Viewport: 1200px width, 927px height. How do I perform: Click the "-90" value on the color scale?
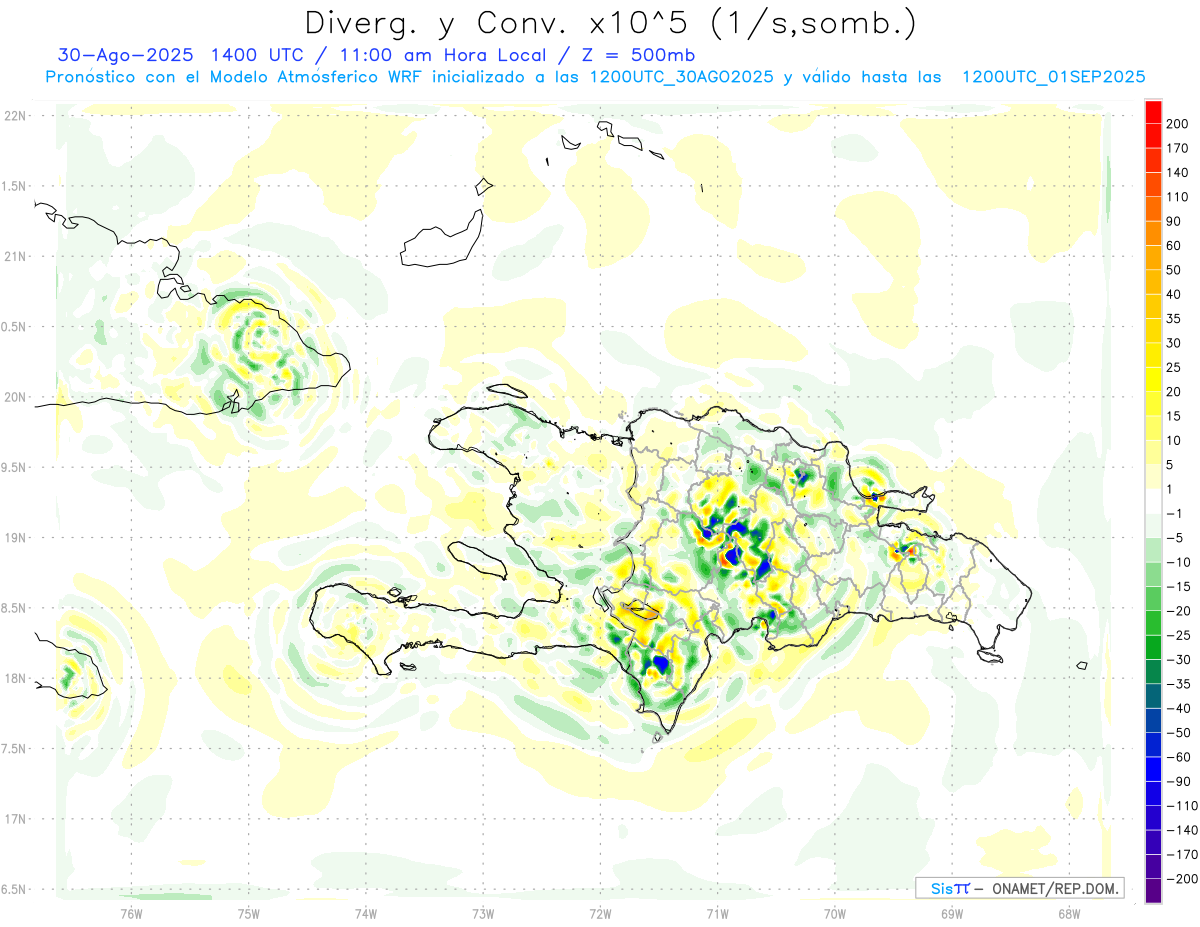(x=1178, y=782)
